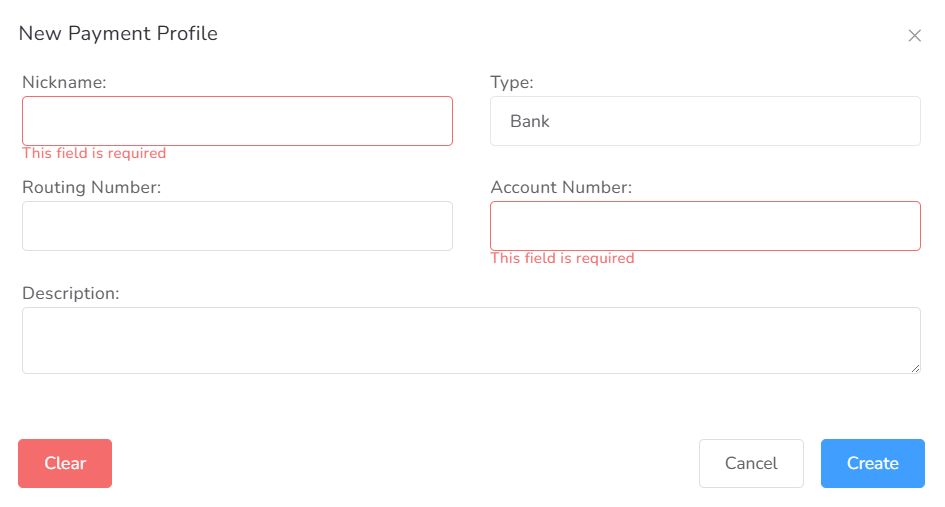Click the "Description:" label text
Screen dimensions: 945x507
pos(70,293)
